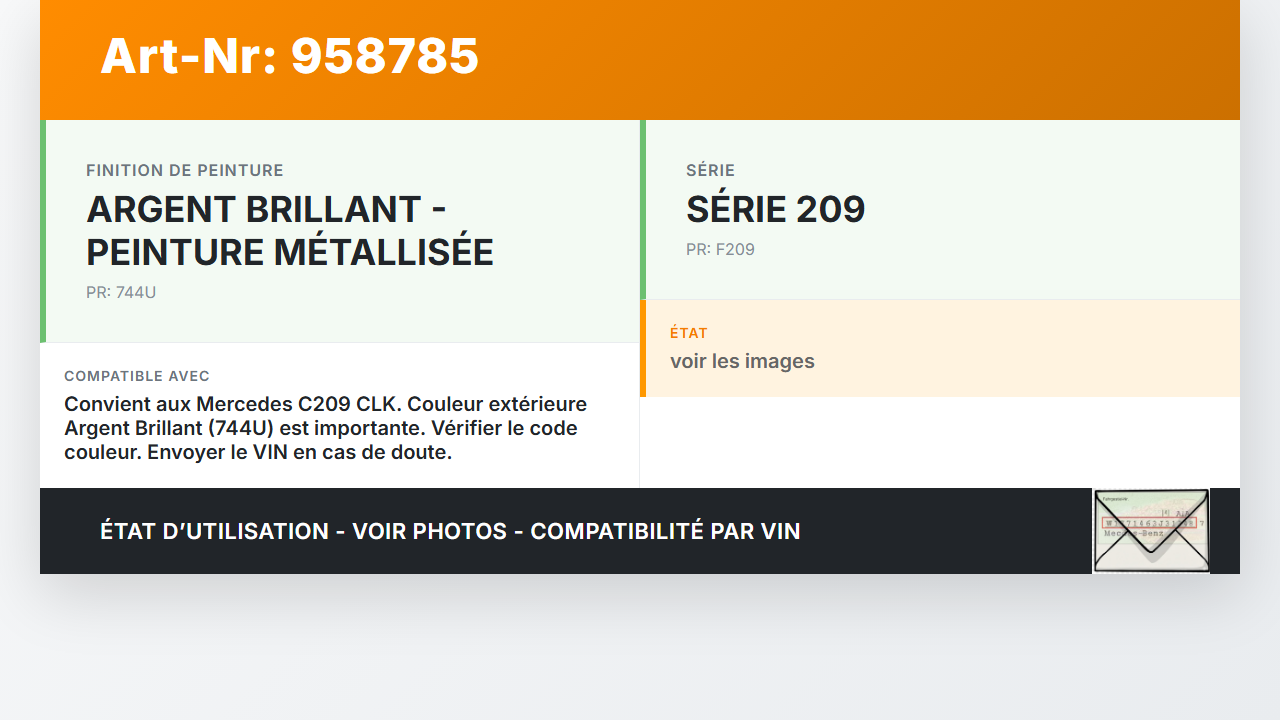
Task: Open the 'voir les images' text
Action: pos(742,361)
